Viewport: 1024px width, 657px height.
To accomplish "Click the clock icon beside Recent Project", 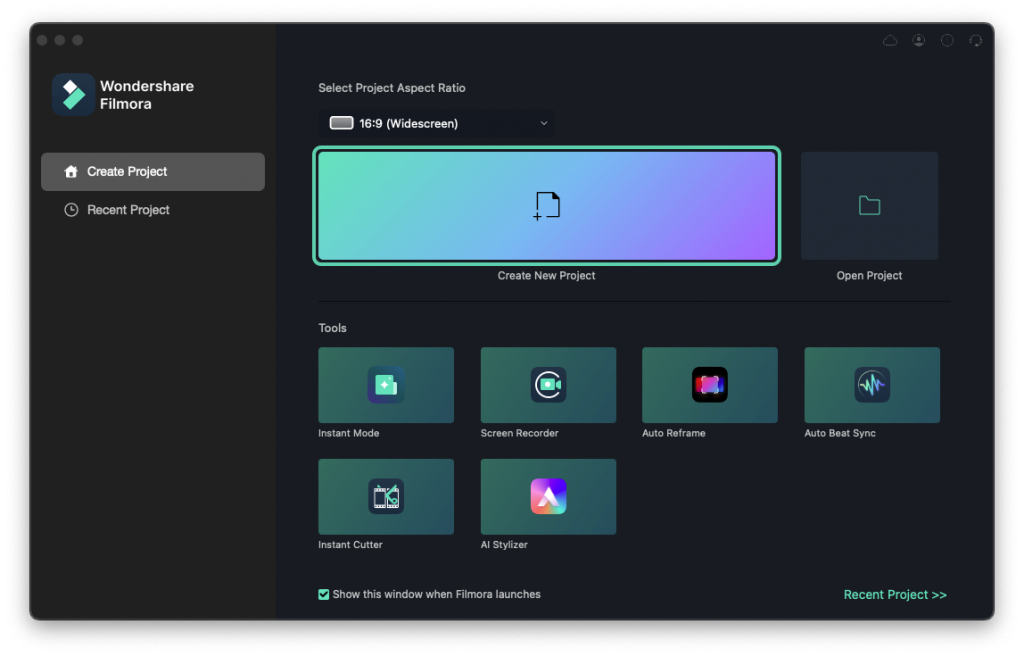I will (x=71, y=210).
